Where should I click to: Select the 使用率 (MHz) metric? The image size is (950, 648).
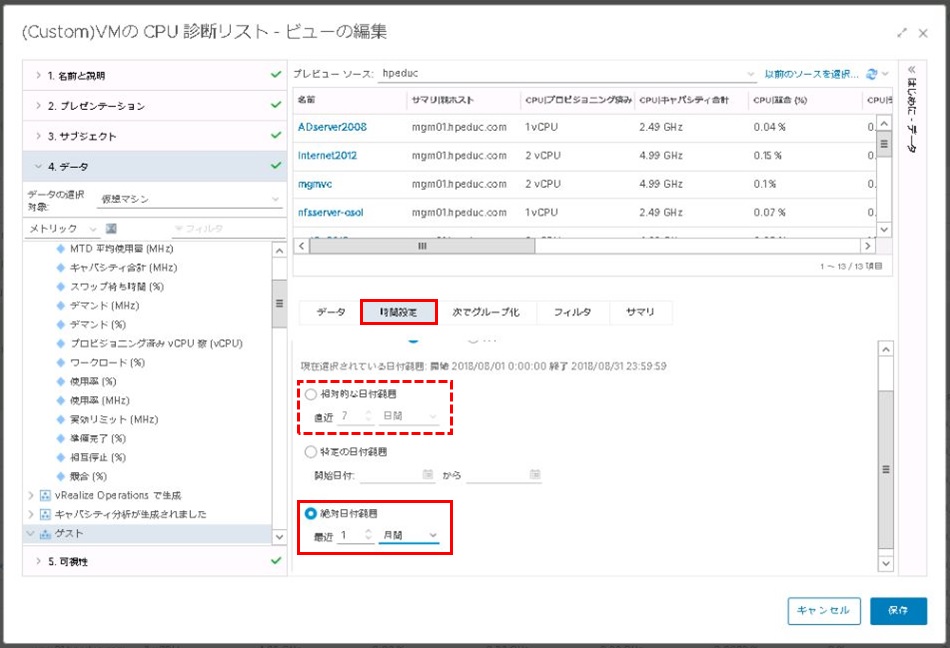point(99,400)
